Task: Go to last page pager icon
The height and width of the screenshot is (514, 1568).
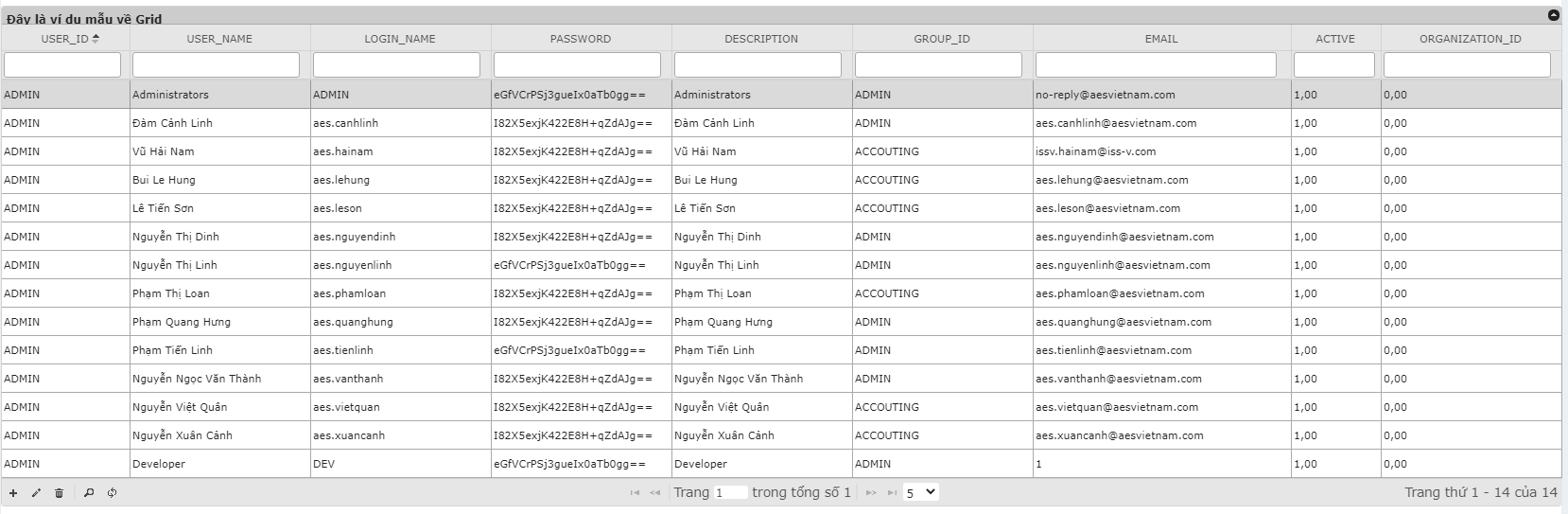Action: tap(891, 493)
